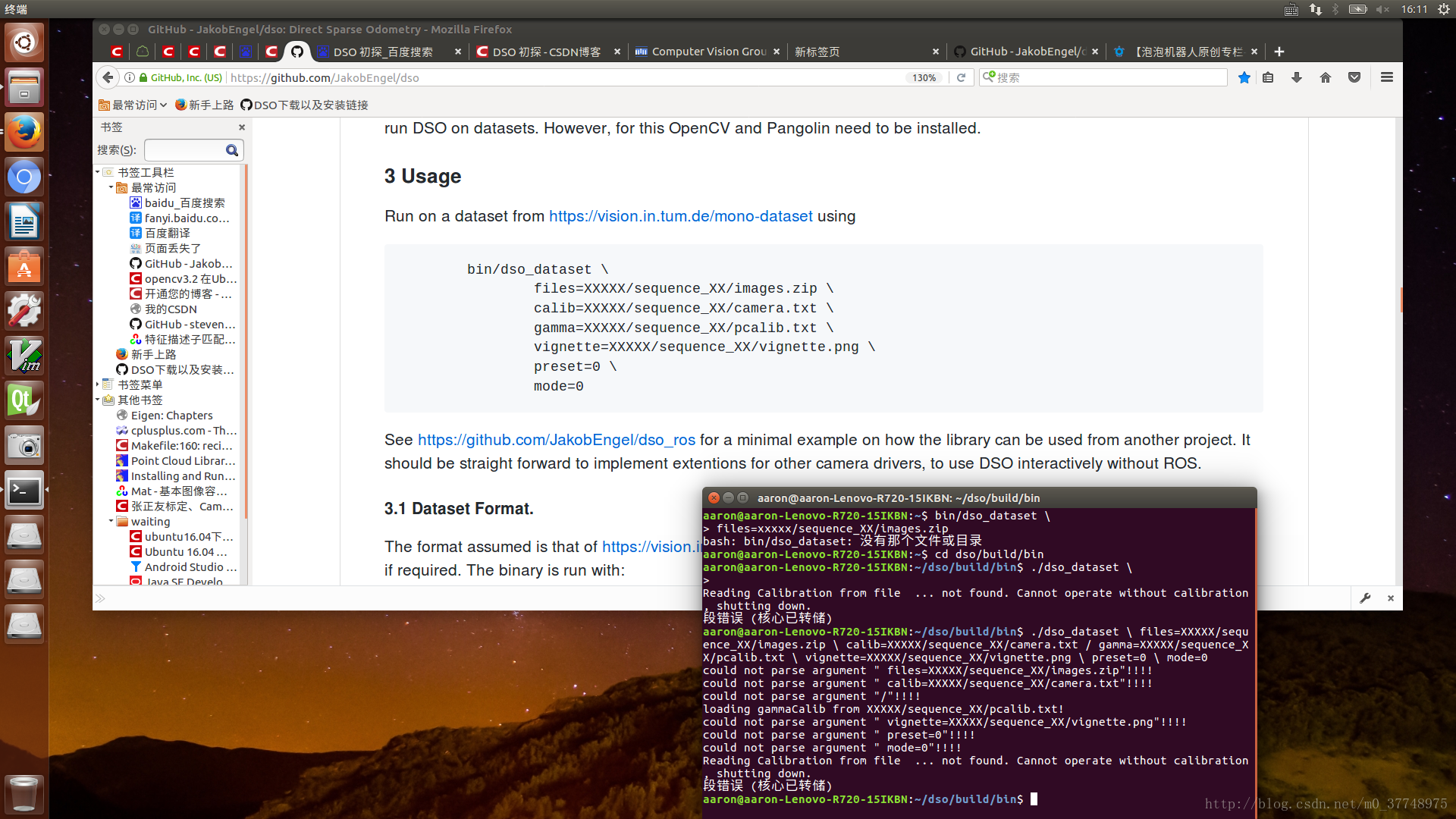The height and width of the screenshot is (819, 1456).
Task: Click 130% zoom level indicator
Action: (924, 77)
